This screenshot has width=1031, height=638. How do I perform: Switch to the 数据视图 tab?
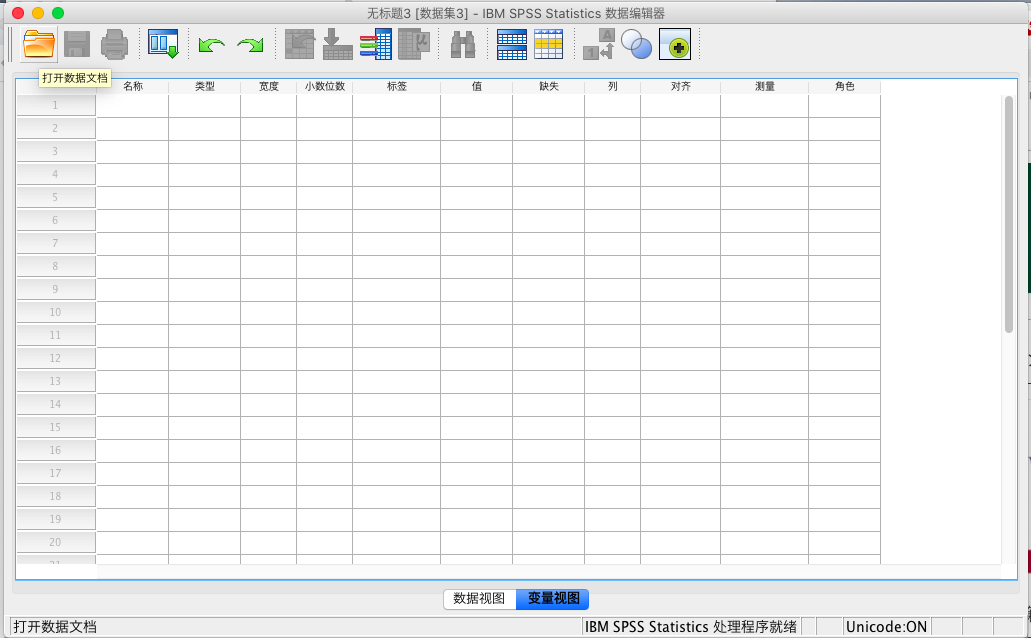point(479,599)
